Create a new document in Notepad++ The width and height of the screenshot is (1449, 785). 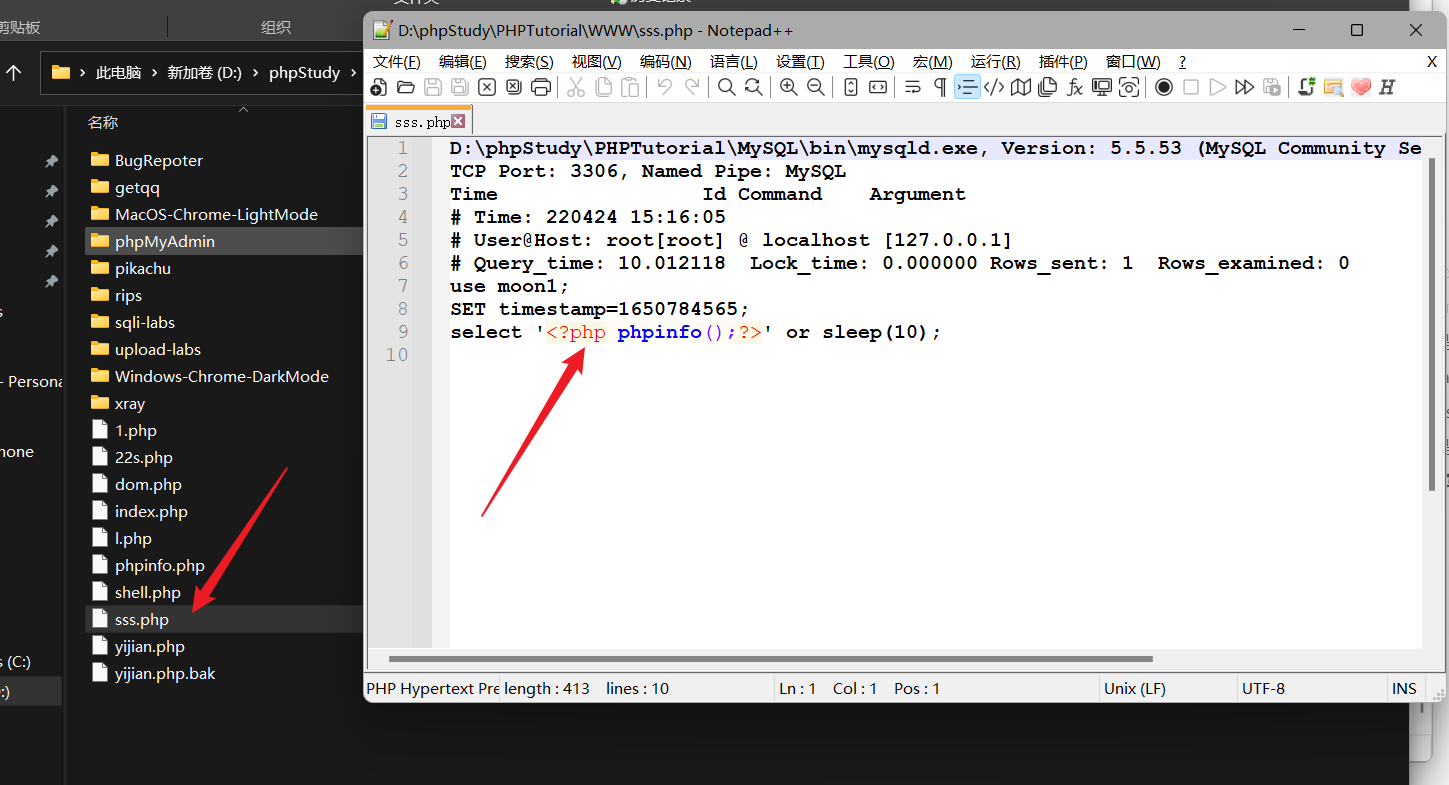378,87
